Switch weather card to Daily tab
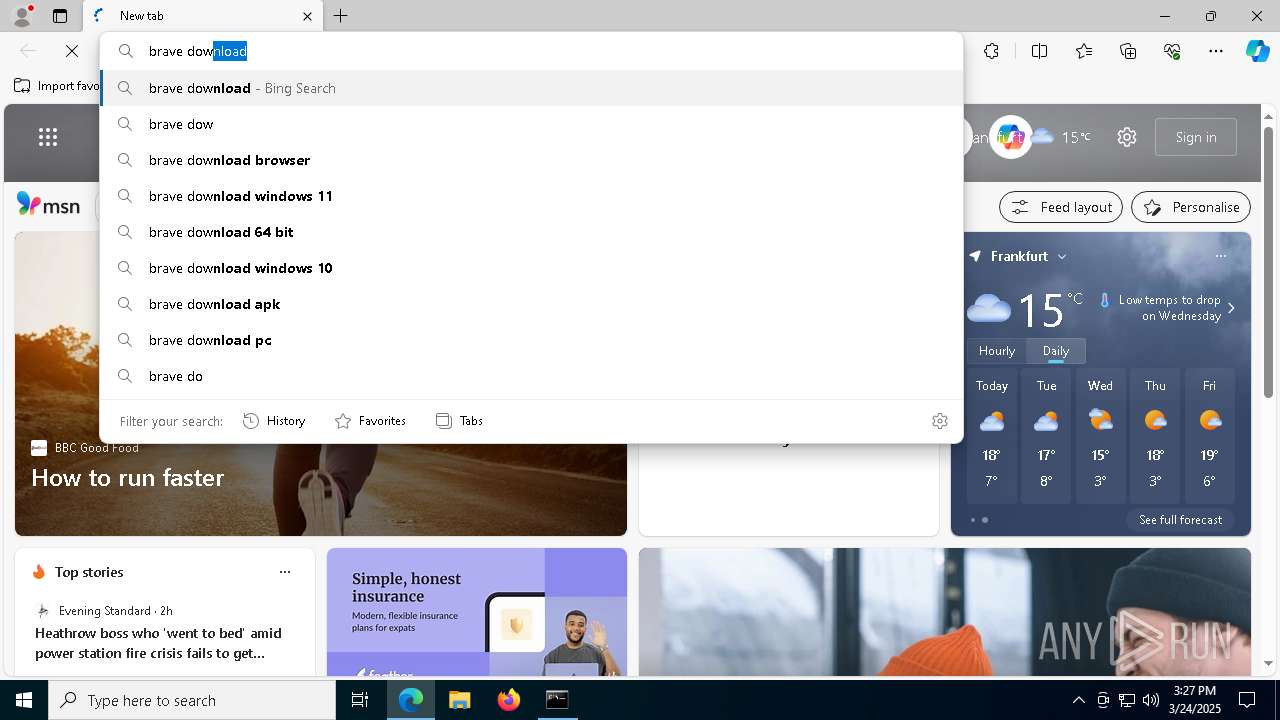This screenshot has height=720, width=1280. [x=1056, y=351]
